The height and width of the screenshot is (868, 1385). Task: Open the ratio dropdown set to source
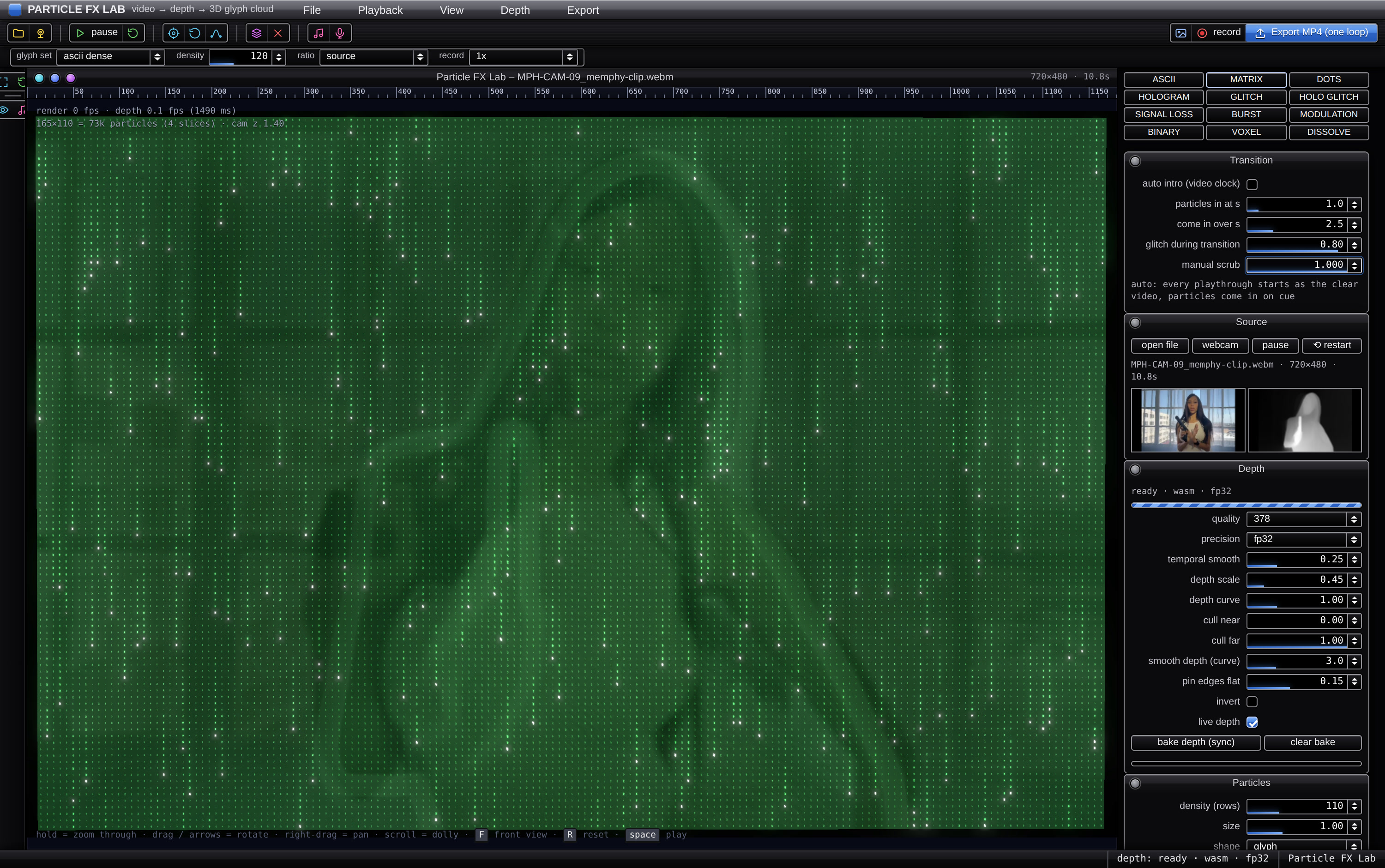coord(373,56)
